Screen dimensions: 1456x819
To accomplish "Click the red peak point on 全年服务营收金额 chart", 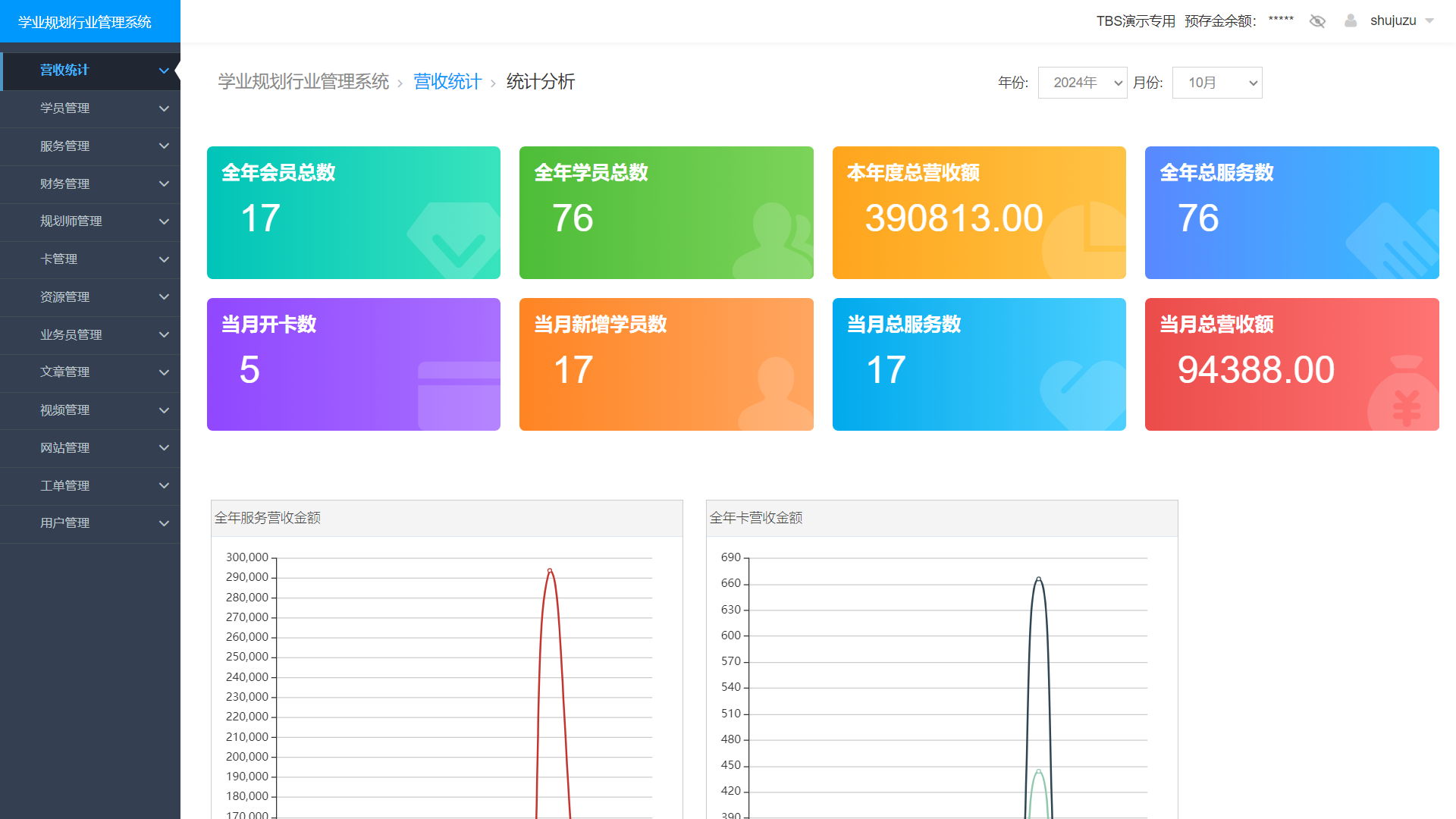I will click(x=549, y=570).
